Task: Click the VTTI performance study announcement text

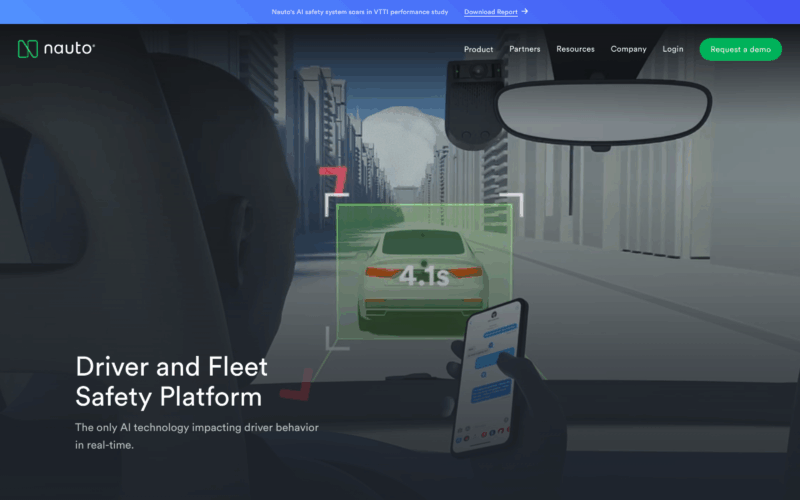Action: (360, 12)
